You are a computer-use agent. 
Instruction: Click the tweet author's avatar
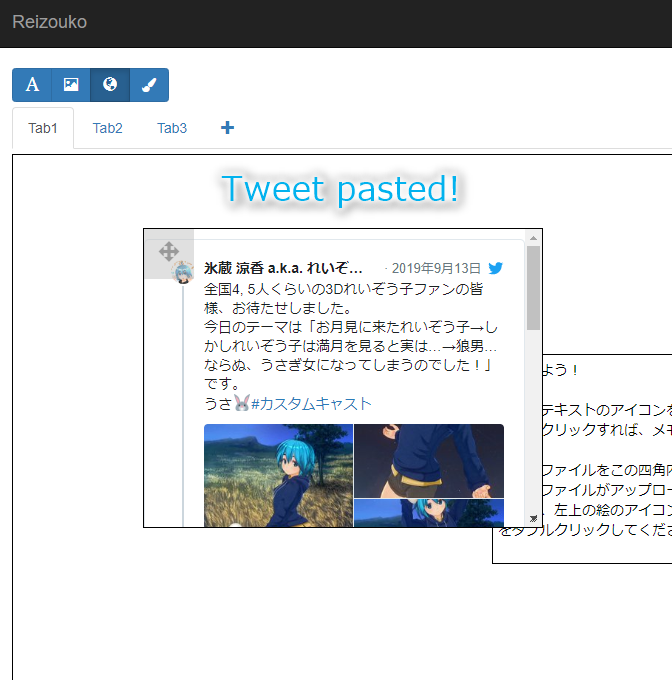(183, 272)
